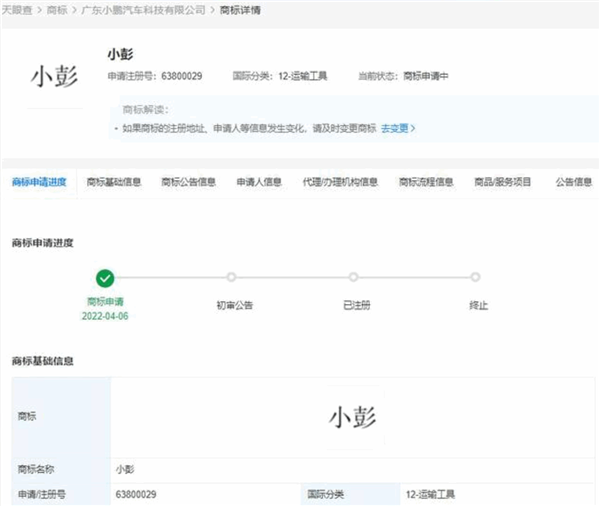The height and width of the screenshot is (506, 600).
Task: Click the 初审公告 step label
Action: 235,305
